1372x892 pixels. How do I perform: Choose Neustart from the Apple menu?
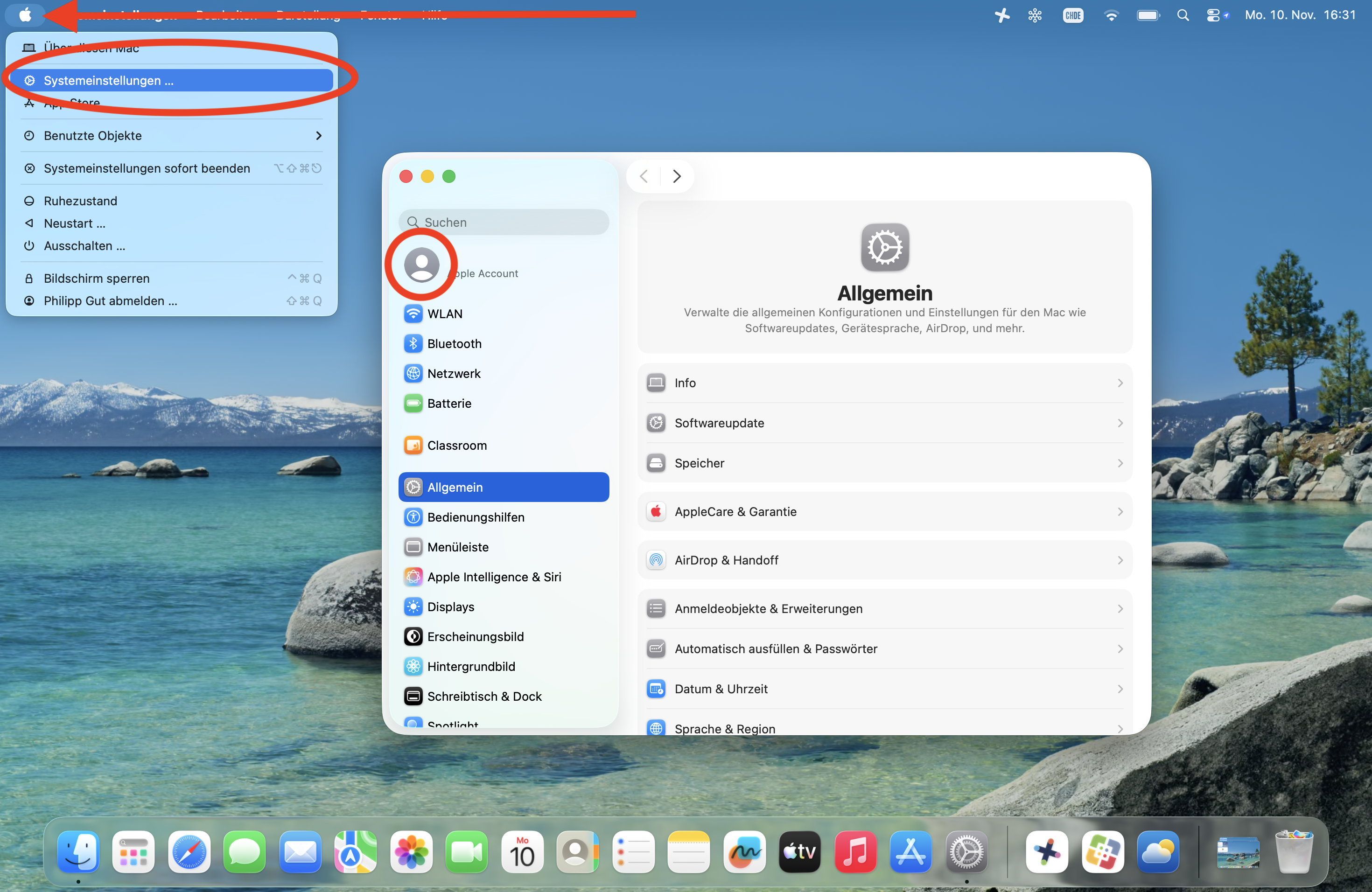[x=74, y=223]
